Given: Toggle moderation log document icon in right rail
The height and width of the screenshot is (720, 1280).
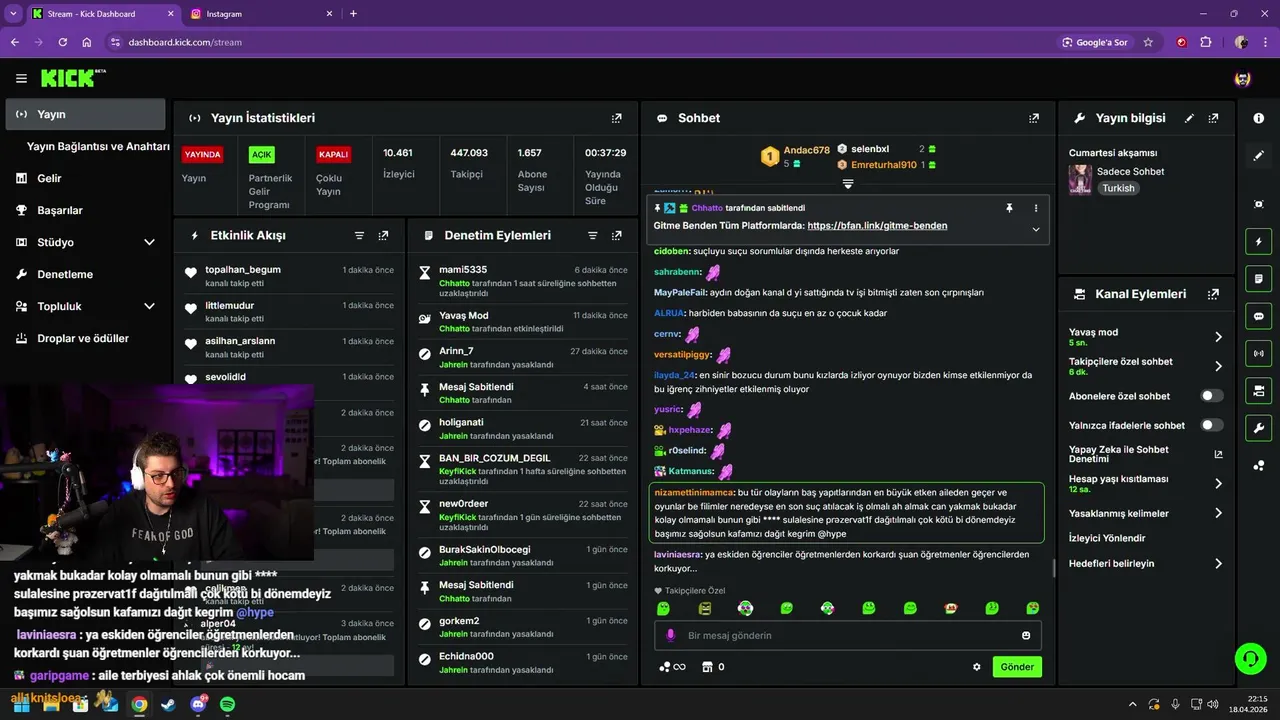Looking at the screenshot, I should pos(1258,278).
